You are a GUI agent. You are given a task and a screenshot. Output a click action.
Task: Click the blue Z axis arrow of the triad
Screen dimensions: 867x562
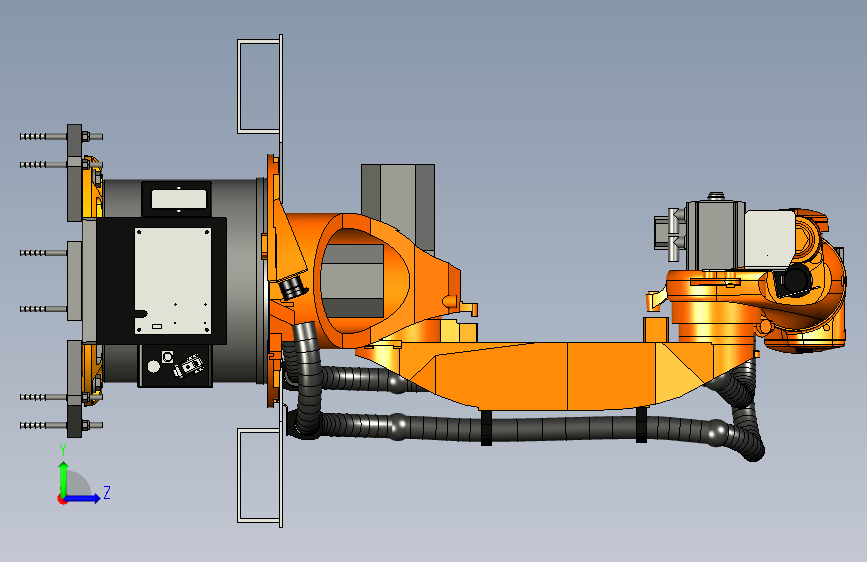[83, 498]
